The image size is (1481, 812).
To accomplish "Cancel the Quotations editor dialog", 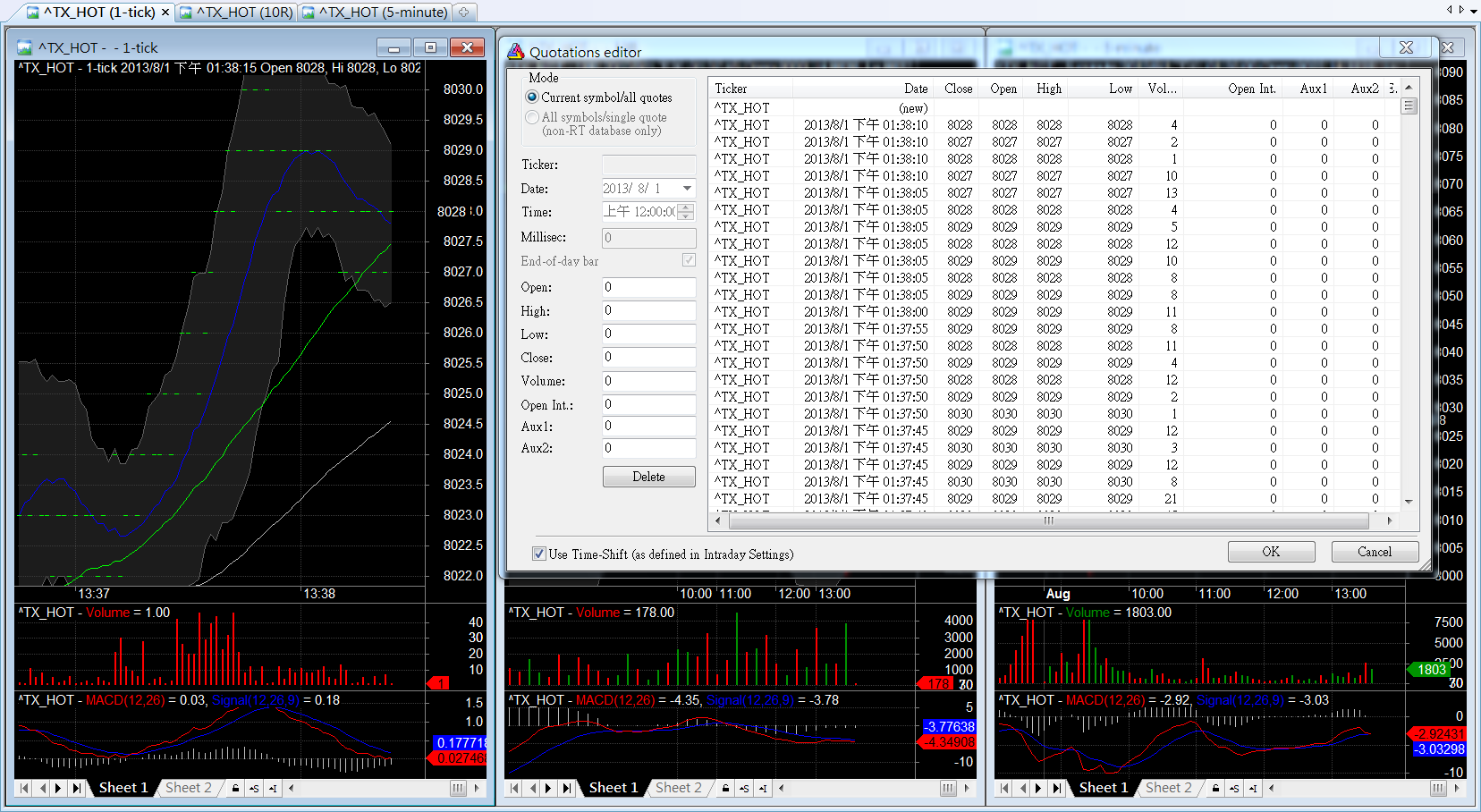I will (x=1375, y=552).
